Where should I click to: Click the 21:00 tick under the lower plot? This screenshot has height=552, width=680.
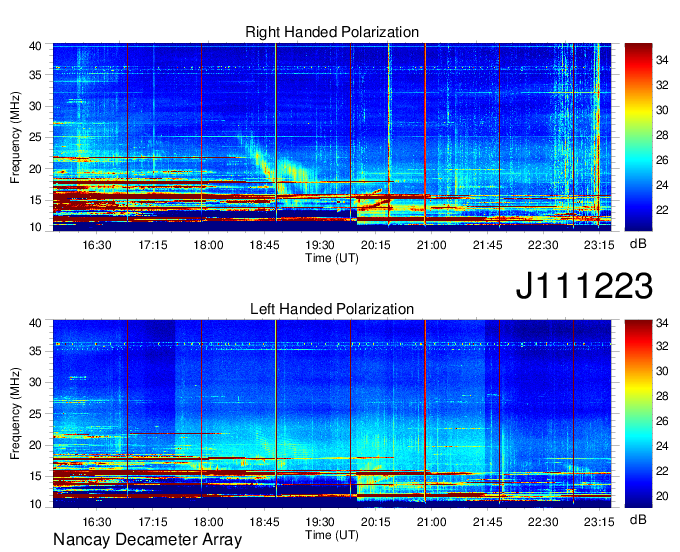pyautogui.click(x=432, y=522)
